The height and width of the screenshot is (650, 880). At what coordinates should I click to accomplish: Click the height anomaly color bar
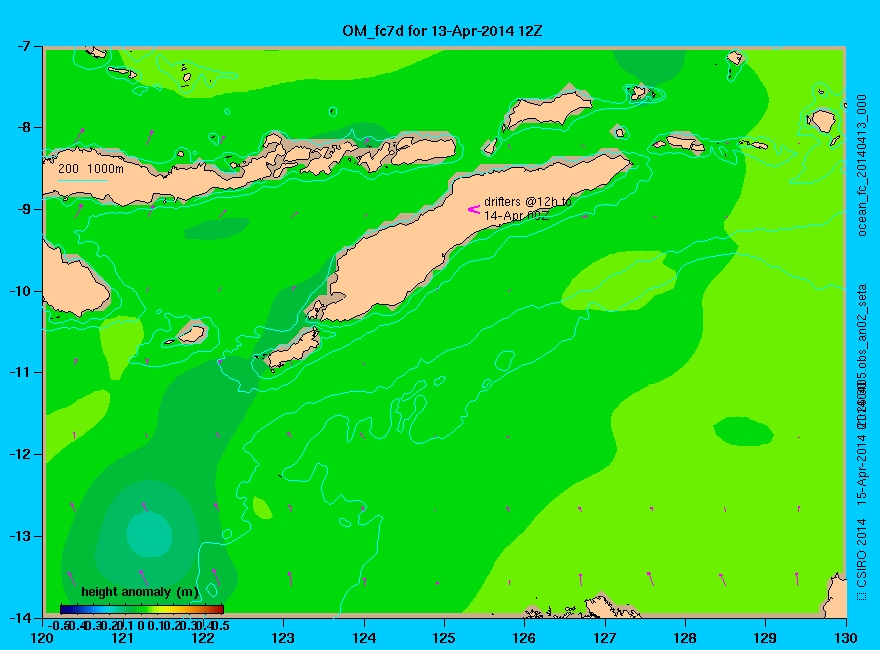[x=142, y=609]
